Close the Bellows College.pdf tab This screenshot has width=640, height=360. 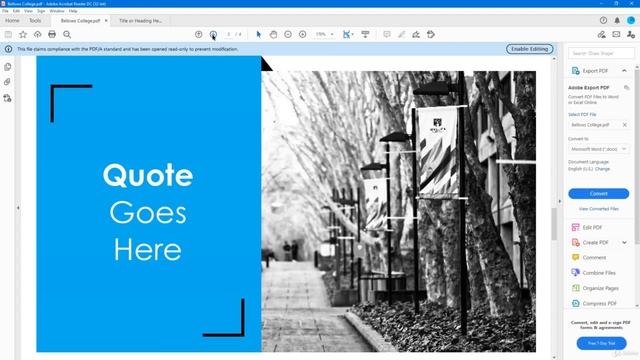tap(106, 20)
